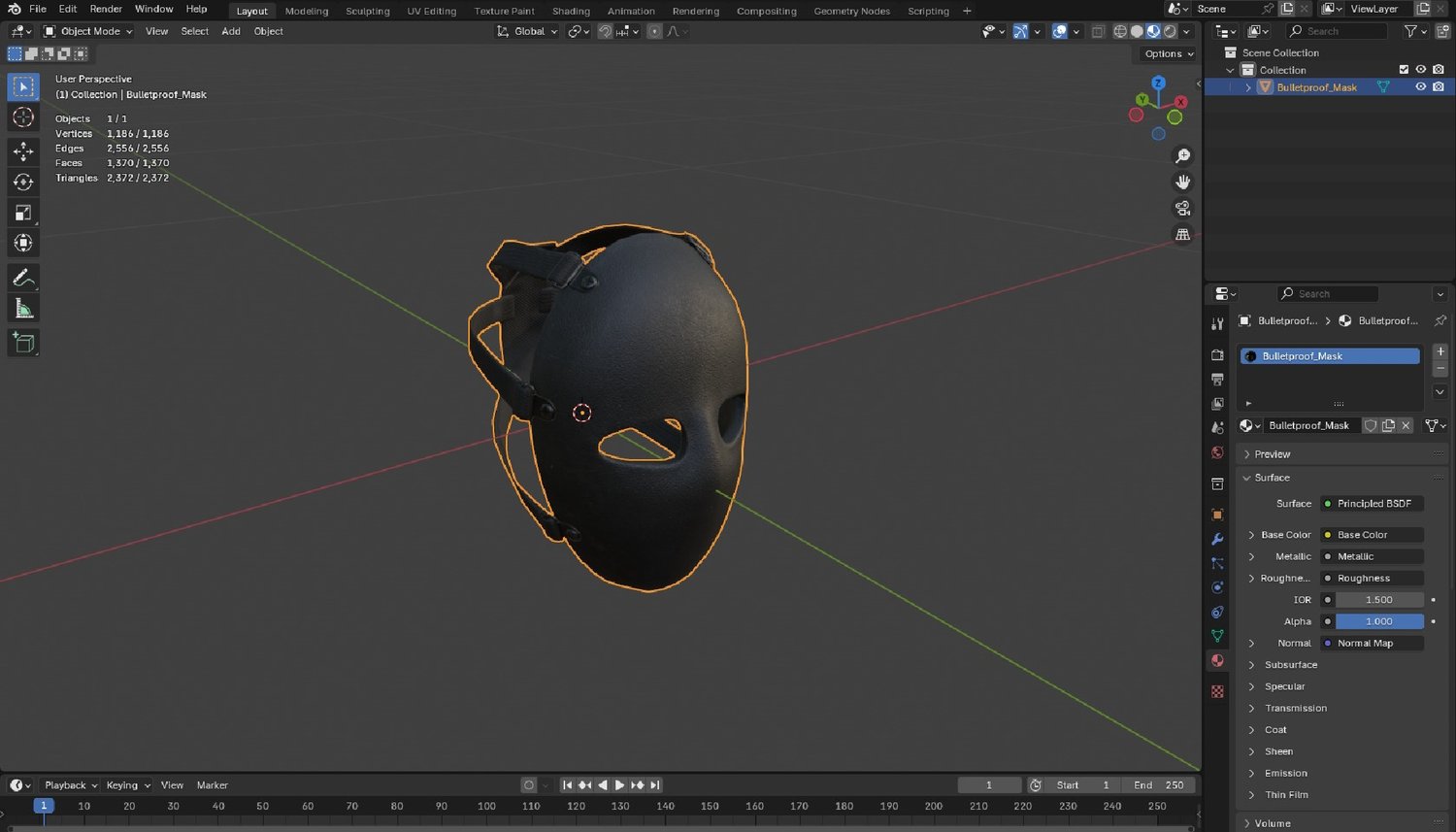Click the Alpha value slider
This screenshot has height=832, width=1456.
click(x=1378, y=621)
